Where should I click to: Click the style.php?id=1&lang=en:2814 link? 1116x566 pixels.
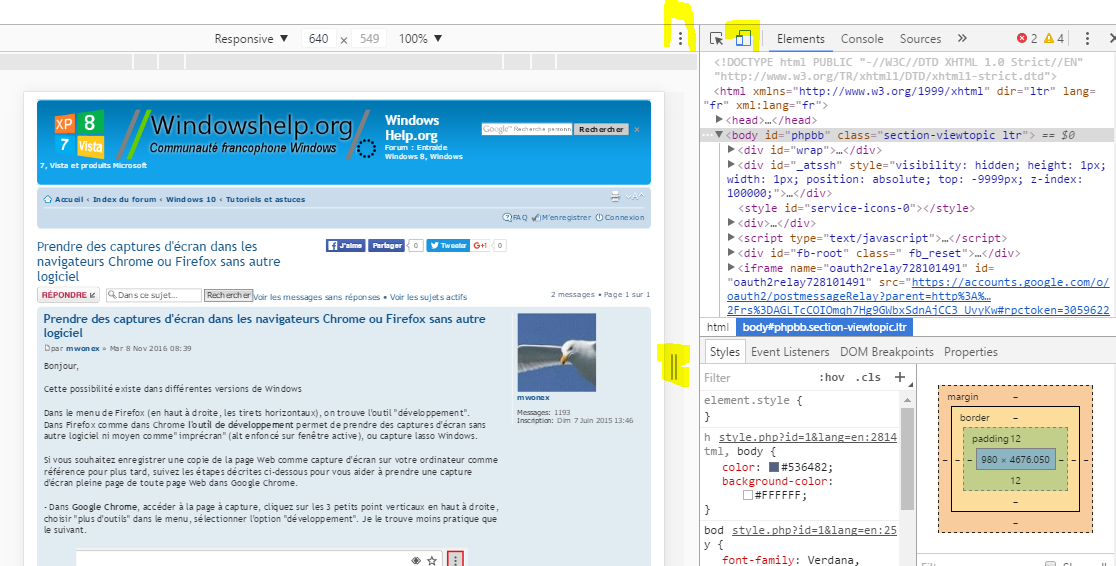pyautogui.click(x=808, y=437)
